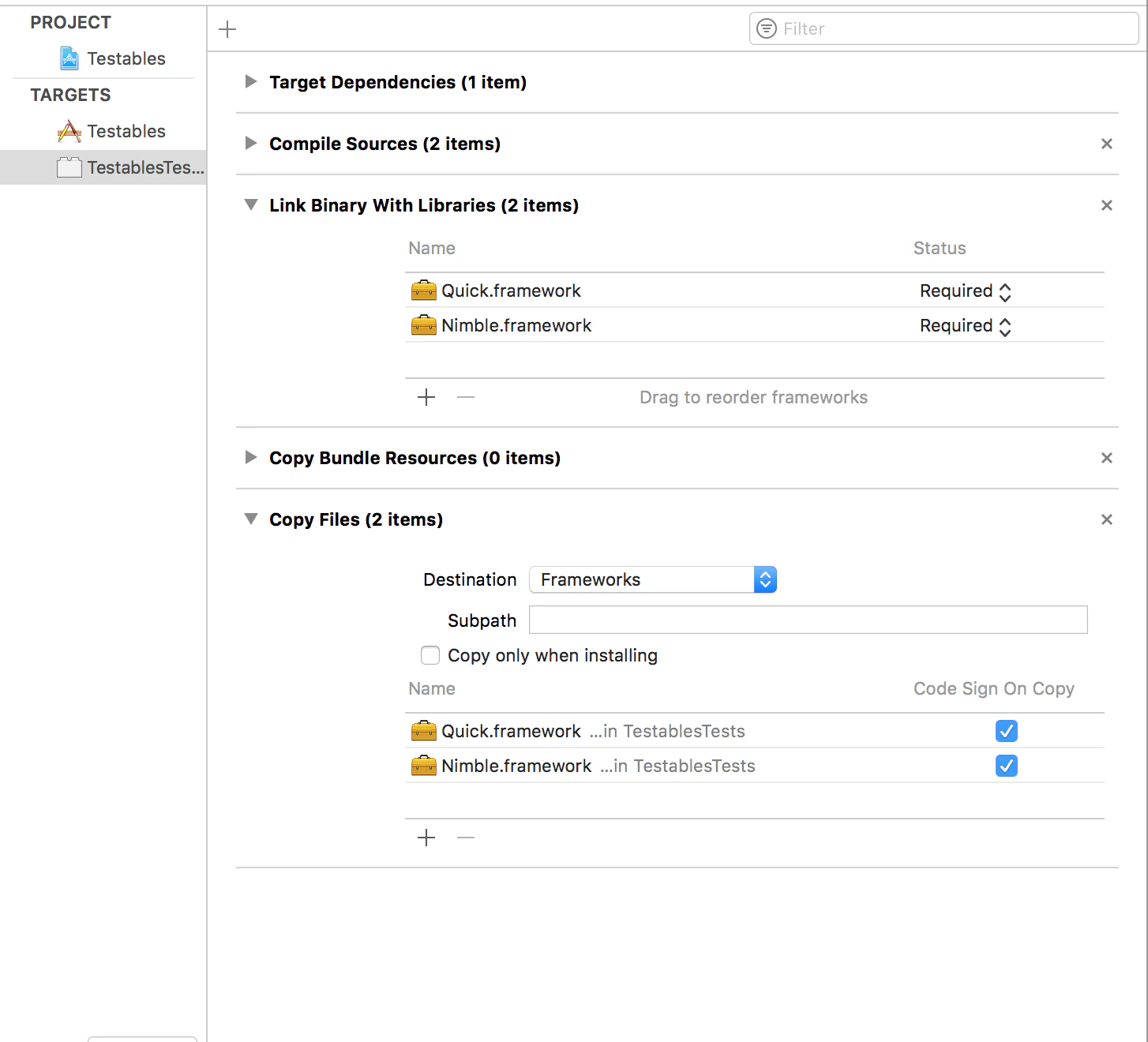
Task: Click the Copy Files Name column header
Action: pos(432,688)
